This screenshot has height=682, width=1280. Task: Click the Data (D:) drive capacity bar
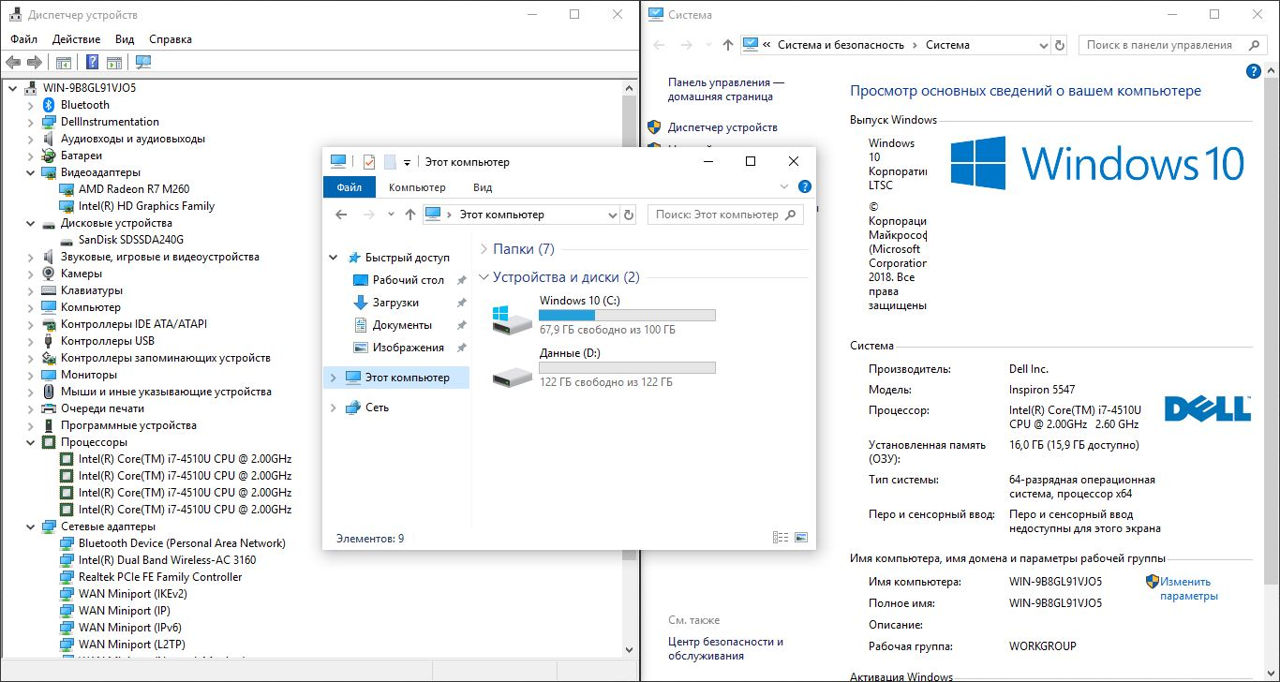point(627,368)
